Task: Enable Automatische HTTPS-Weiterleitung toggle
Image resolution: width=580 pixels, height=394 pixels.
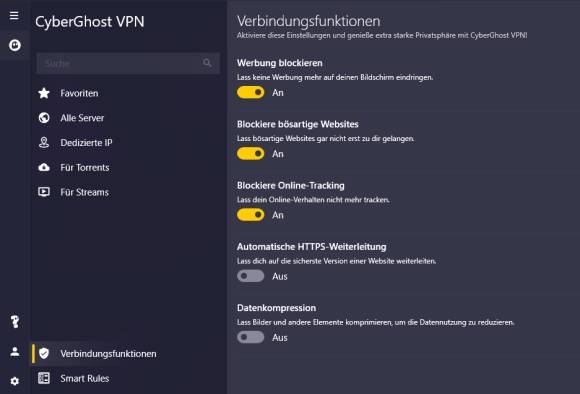Action: point(250,276)
